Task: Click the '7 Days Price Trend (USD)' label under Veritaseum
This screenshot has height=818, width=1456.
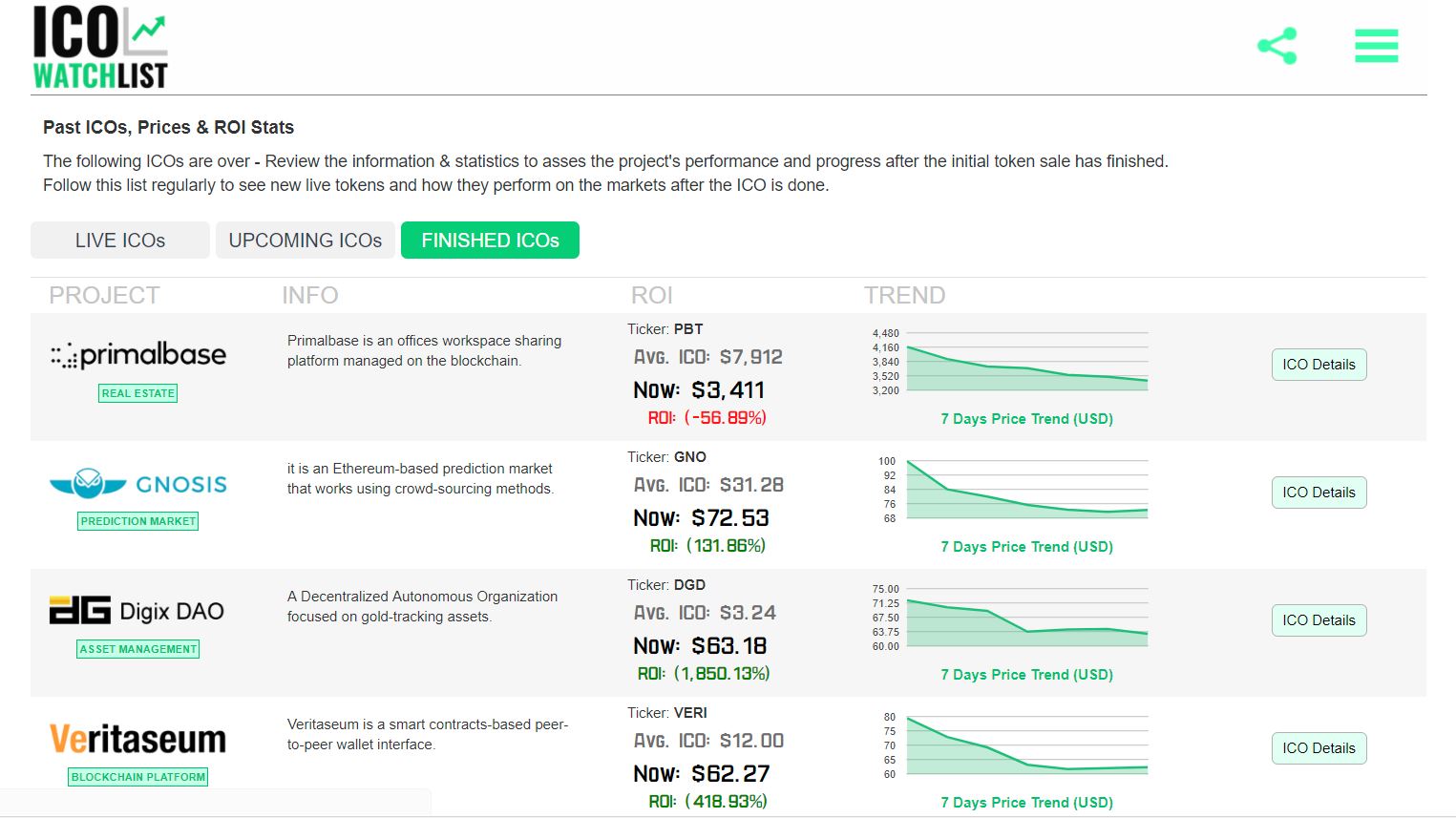Action: click(x=1027, y=803)
